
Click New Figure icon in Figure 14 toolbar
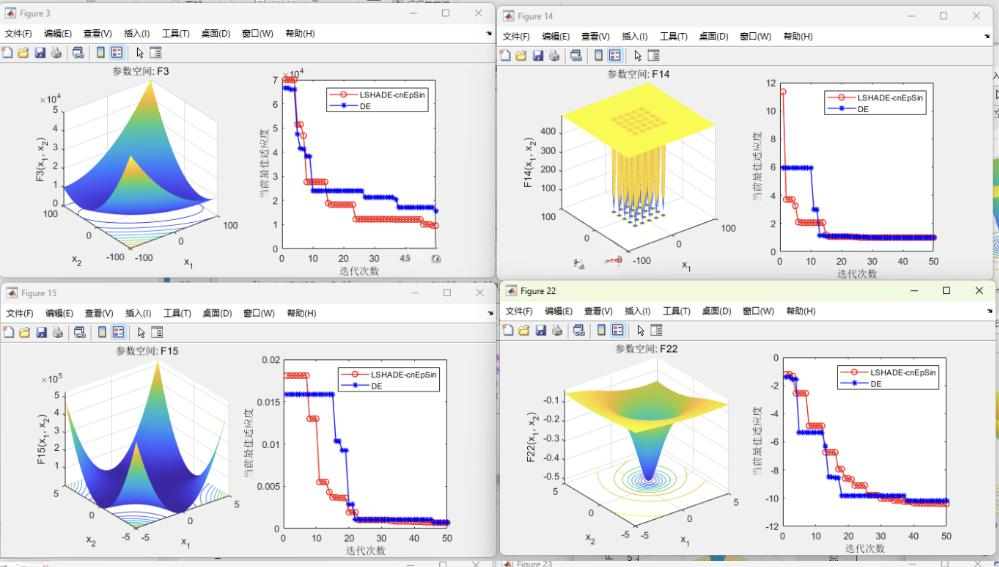click(505, 55)
